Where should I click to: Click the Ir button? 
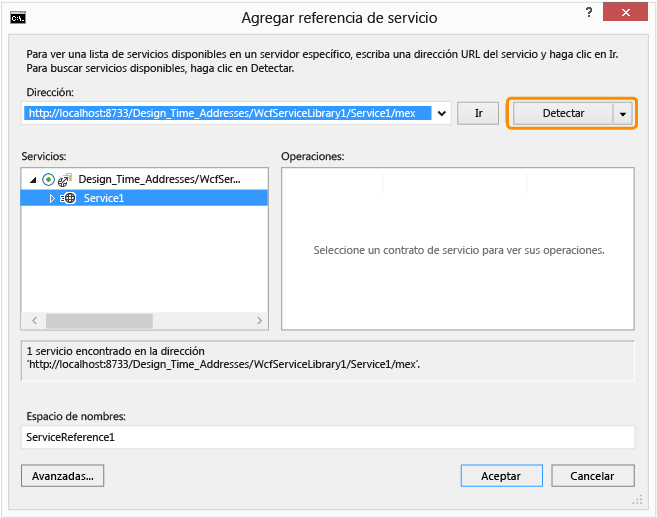(478, 114)
